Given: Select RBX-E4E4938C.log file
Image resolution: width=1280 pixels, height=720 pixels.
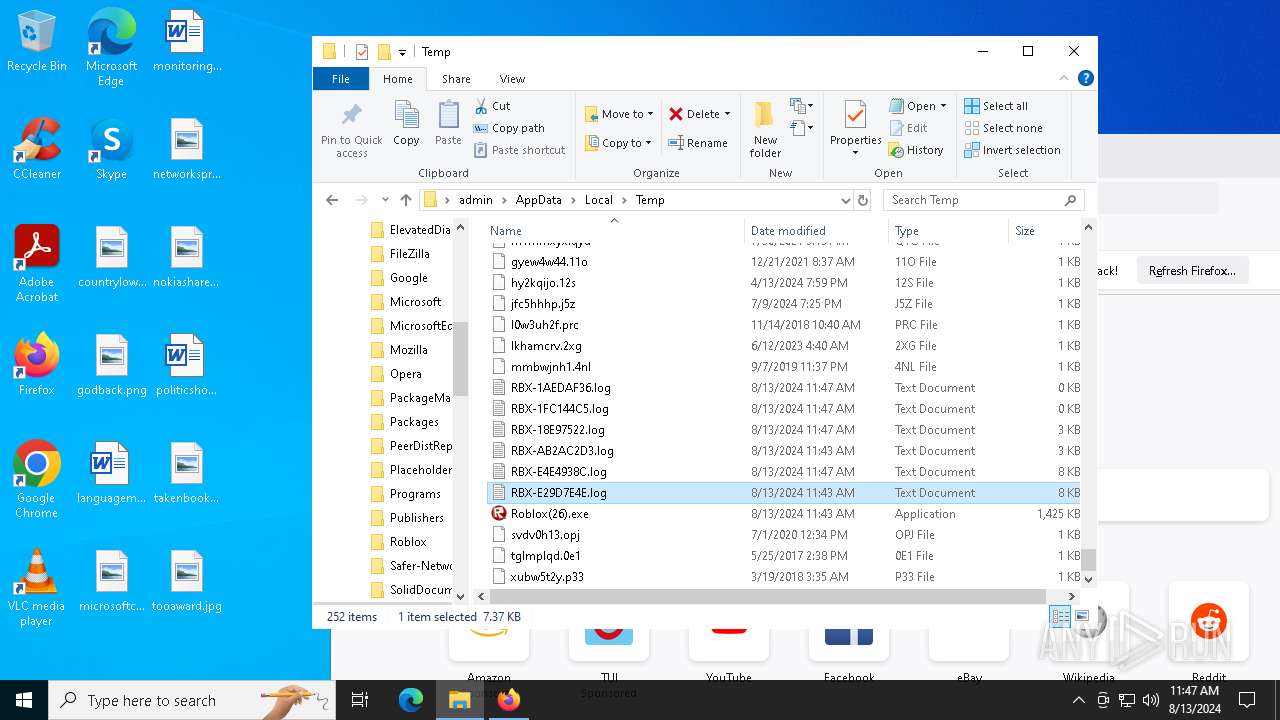Looking at the screenshot, I should (783, 472).
